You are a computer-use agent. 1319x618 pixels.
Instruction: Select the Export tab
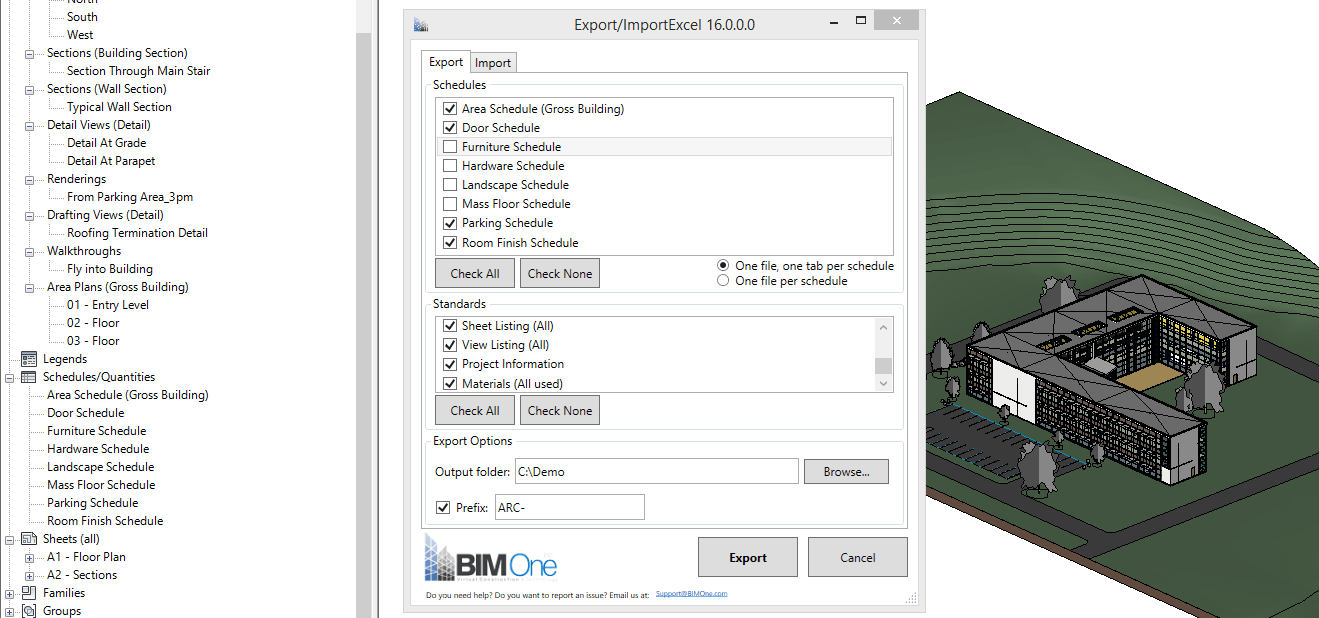click(x=445, y=61)
